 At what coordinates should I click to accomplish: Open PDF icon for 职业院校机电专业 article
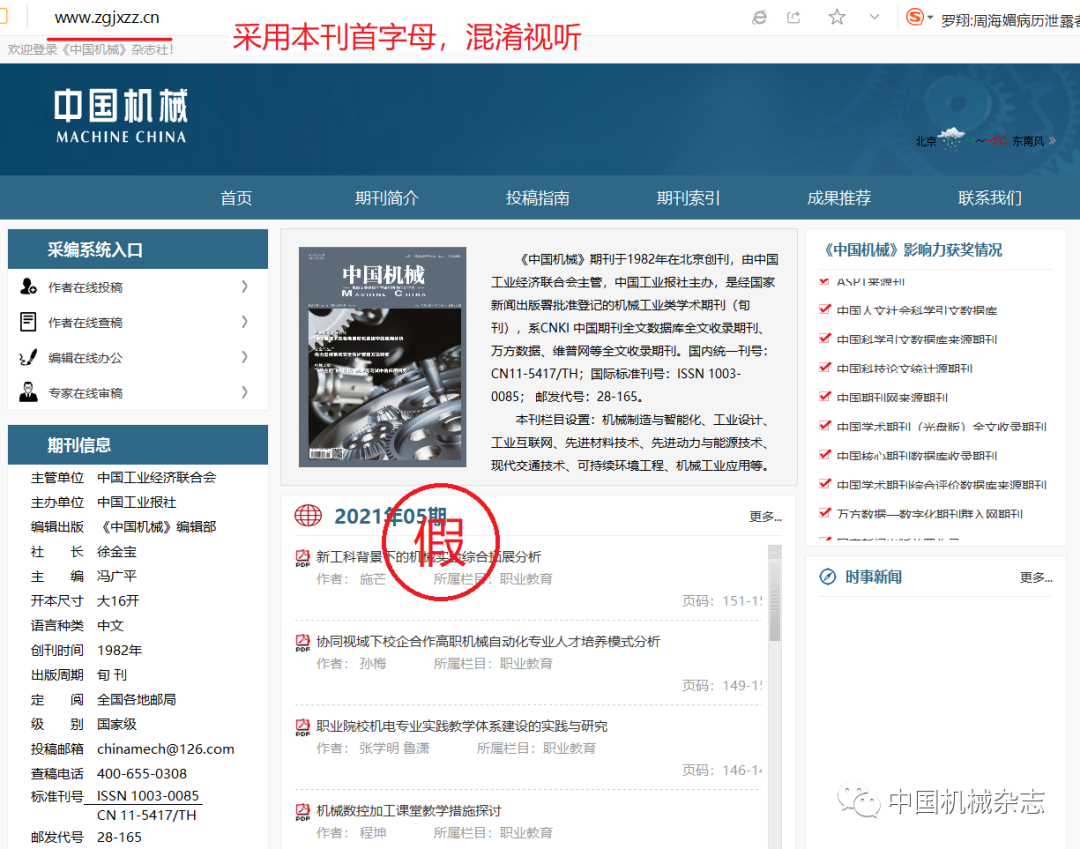pyautogui.click(x=302, y=727)
